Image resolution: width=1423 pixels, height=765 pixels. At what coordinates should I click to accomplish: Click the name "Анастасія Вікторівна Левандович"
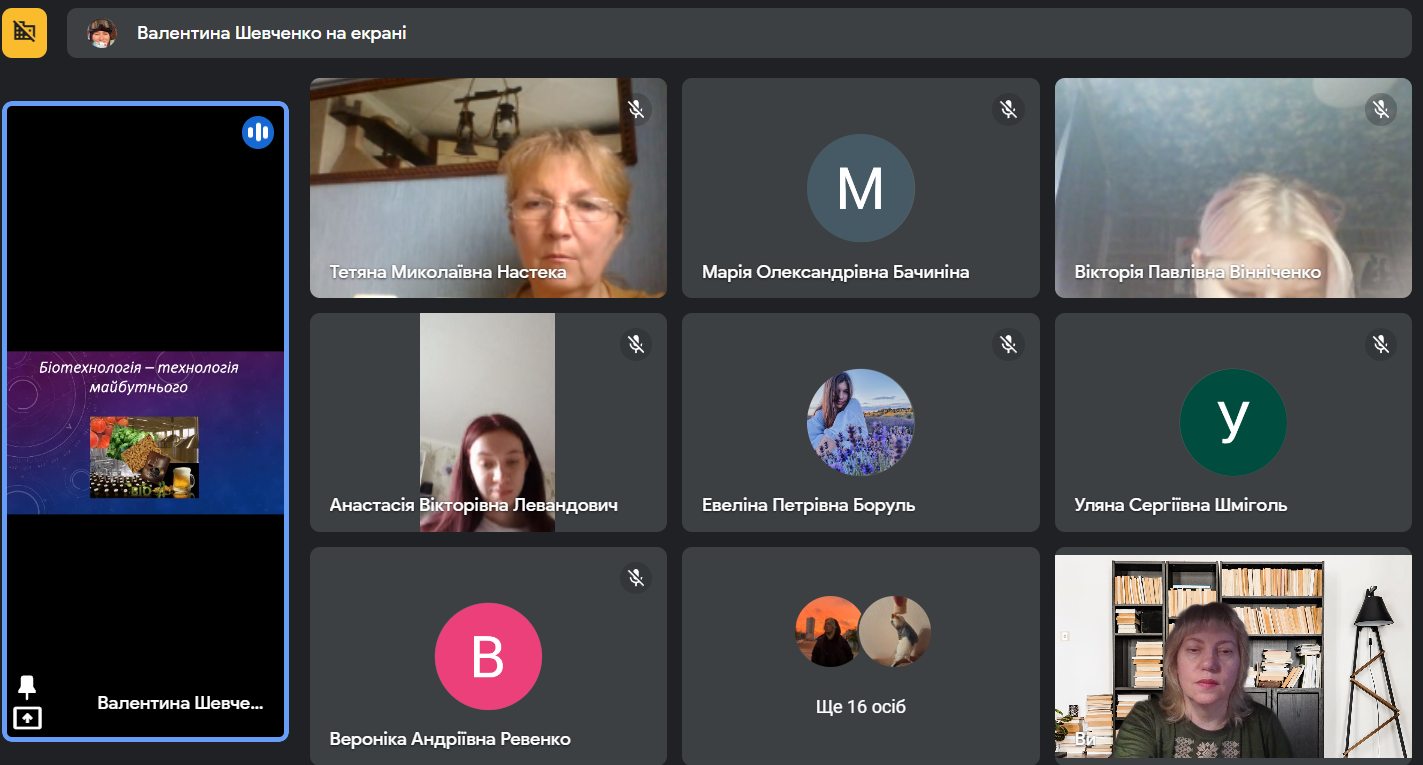point(474,505)
